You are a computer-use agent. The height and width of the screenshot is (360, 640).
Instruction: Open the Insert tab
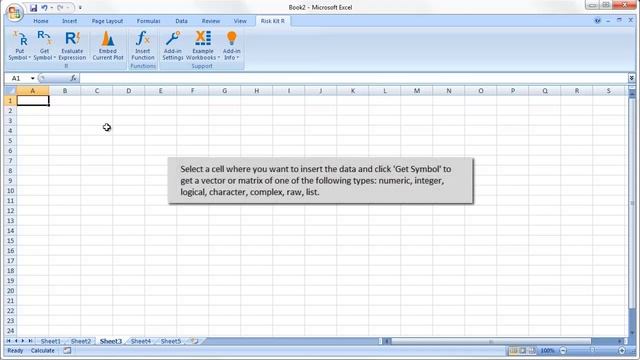[x=69, y=21]
